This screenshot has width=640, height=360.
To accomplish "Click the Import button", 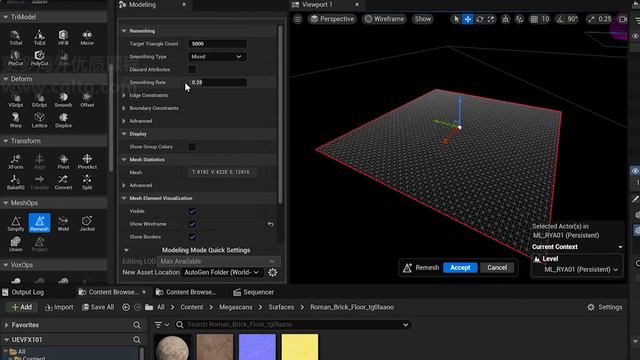I will (x=59, y=307).
